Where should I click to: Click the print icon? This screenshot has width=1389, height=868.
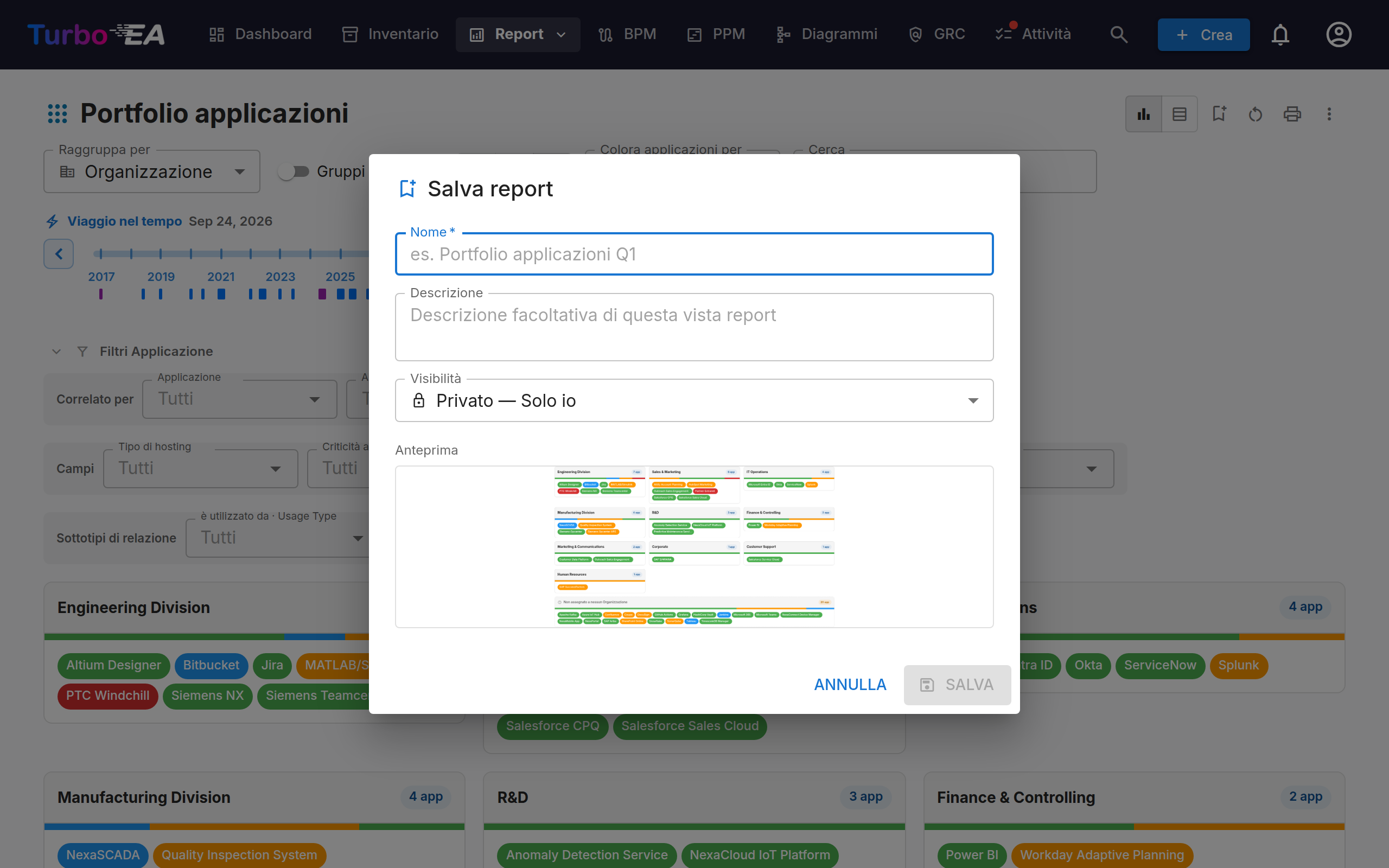(x=1292, y=114)
